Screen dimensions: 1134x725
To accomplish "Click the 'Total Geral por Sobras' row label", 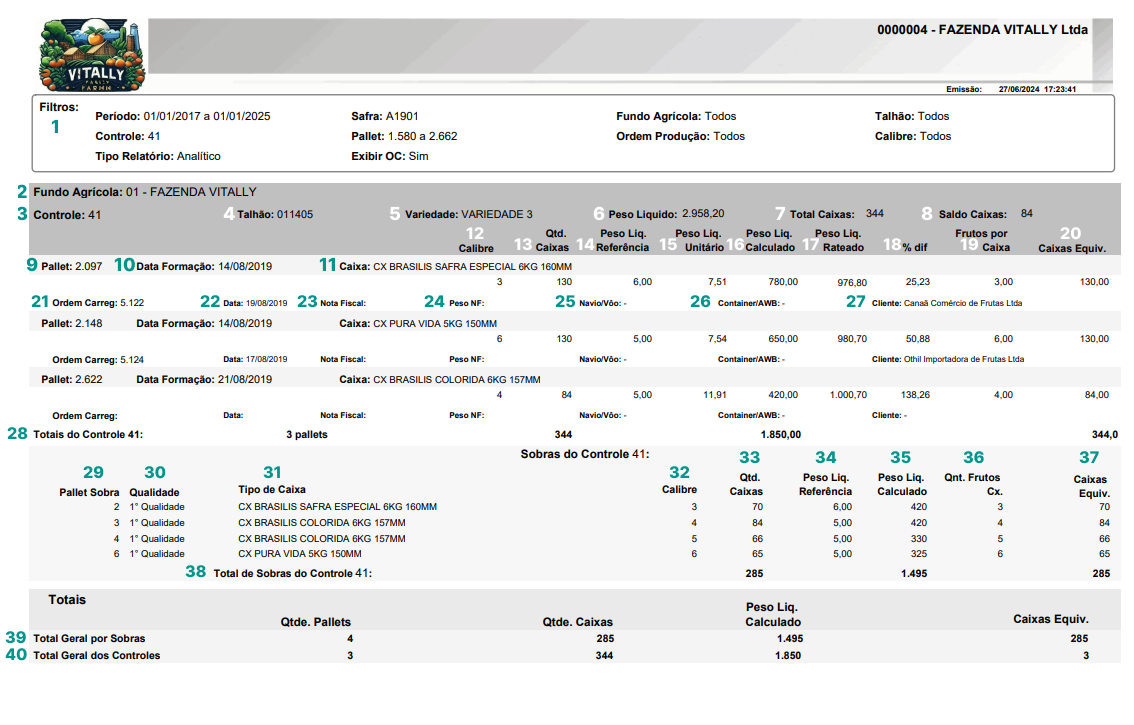I will 89,639.
